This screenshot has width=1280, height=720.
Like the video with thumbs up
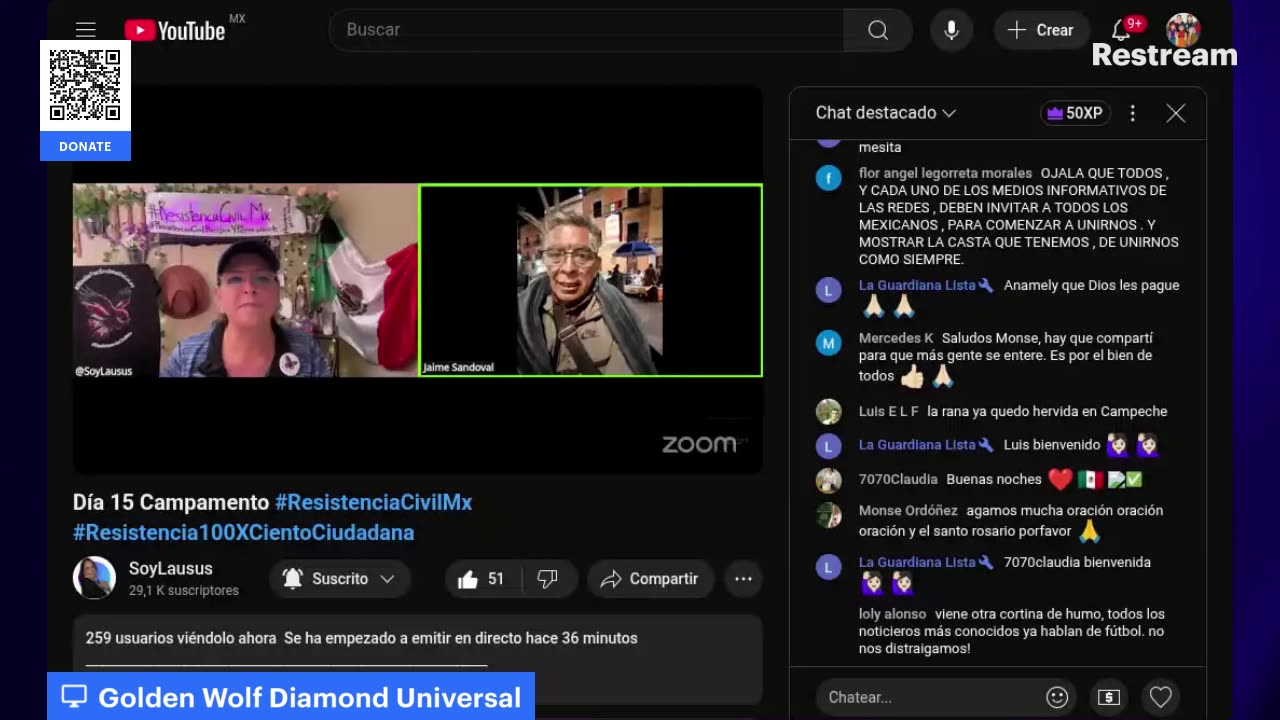point(481,579)
